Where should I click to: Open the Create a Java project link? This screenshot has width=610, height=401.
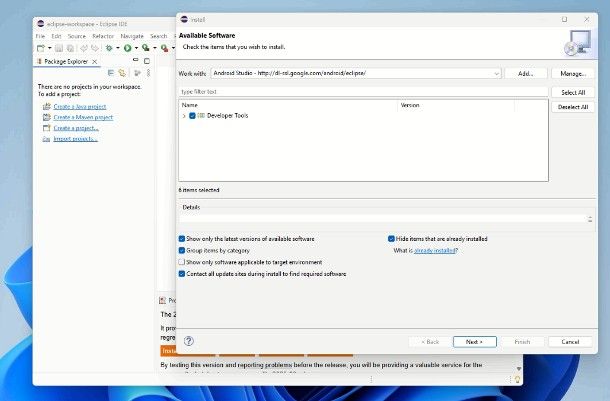[x=80, y=107]
